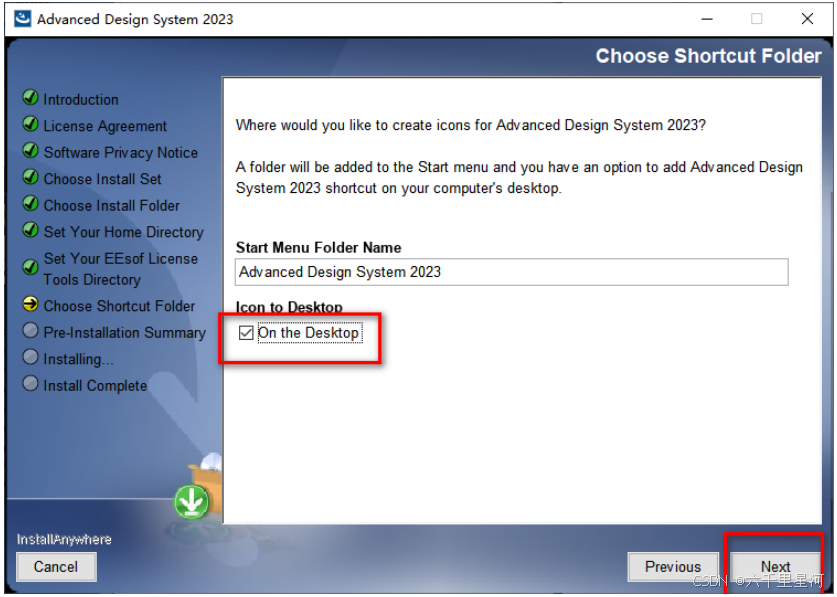Click the green checkmark beside Introduction

click(31, 99)
